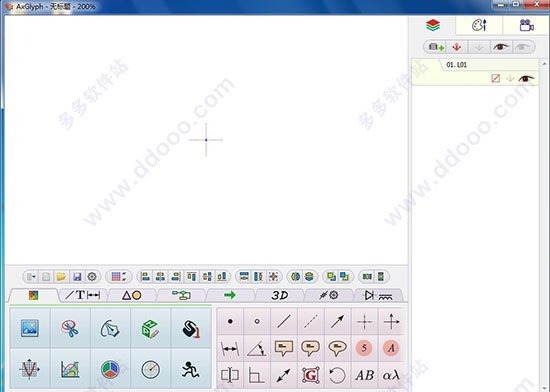Click the green blocks with pencil icon
The width and height of the screenshot is (550, 392).
point(150,328)
